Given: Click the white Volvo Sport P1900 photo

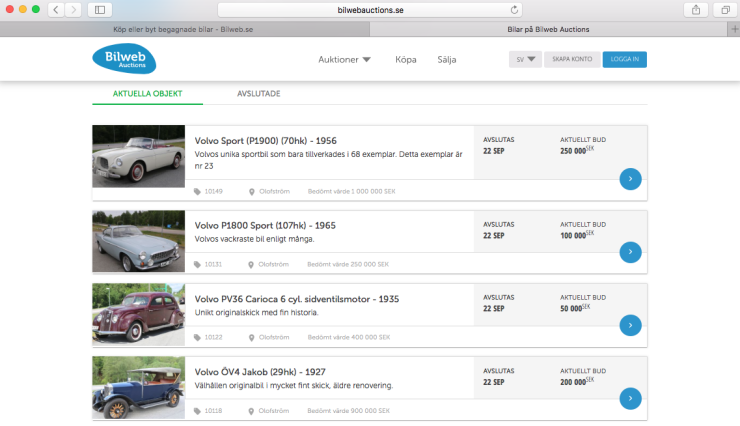Looking at the screenshot, I should coord(138,156).
